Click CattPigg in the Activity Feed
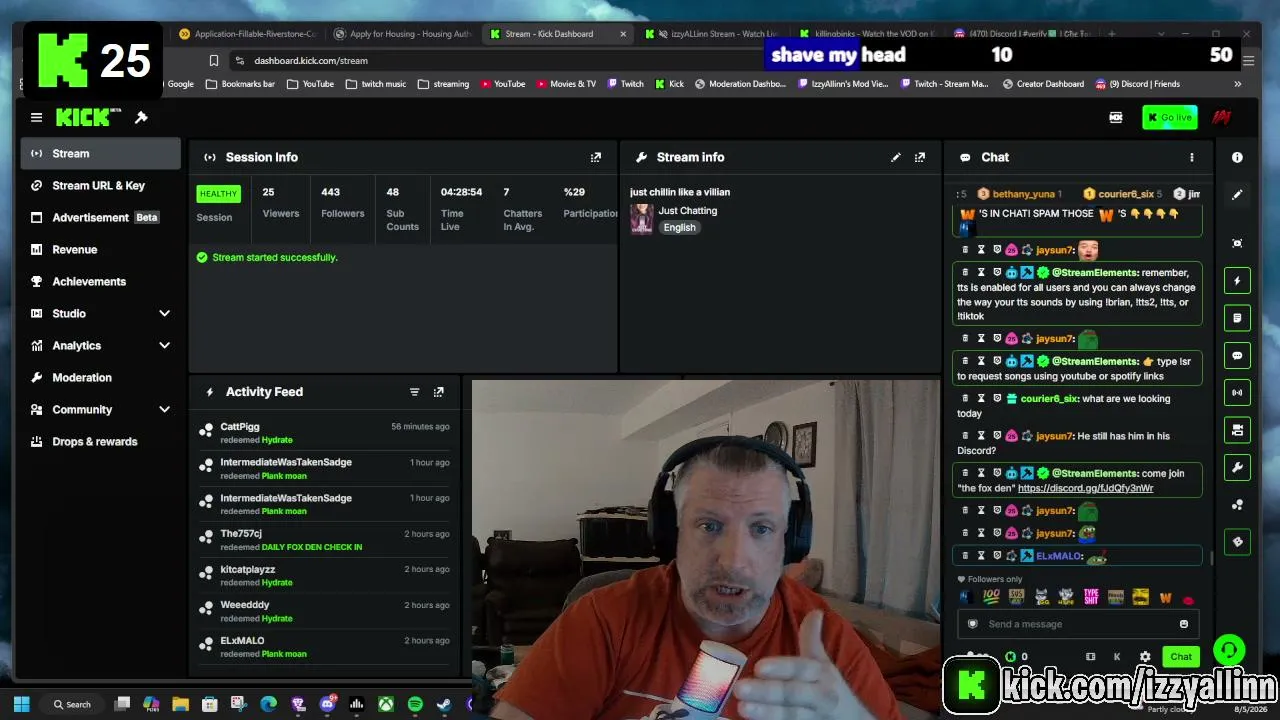 (240, 427)
